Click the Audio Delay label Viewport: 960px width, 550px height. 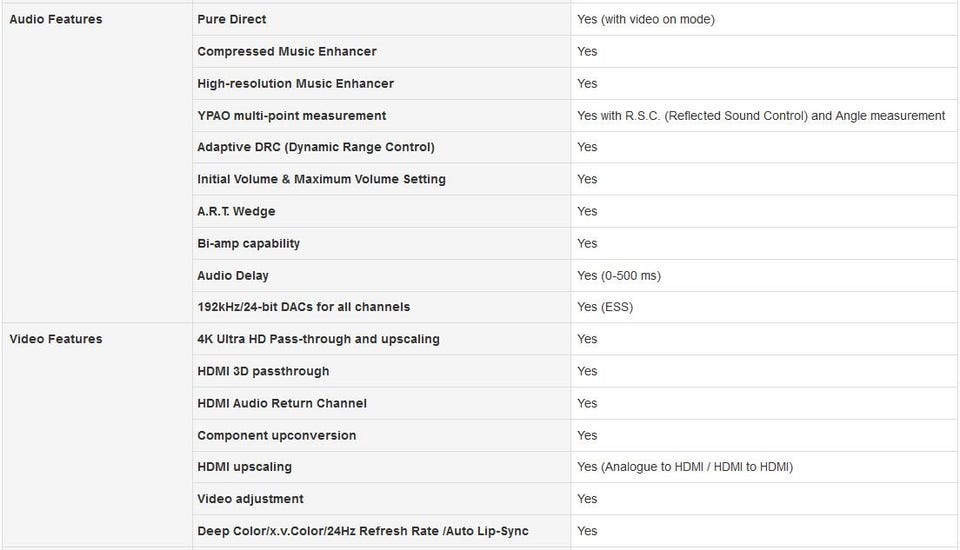(233, 275)
